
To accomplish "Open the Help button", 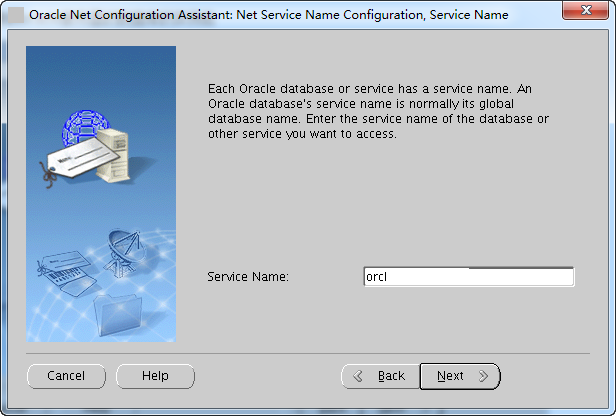I will tap(155, 376).
